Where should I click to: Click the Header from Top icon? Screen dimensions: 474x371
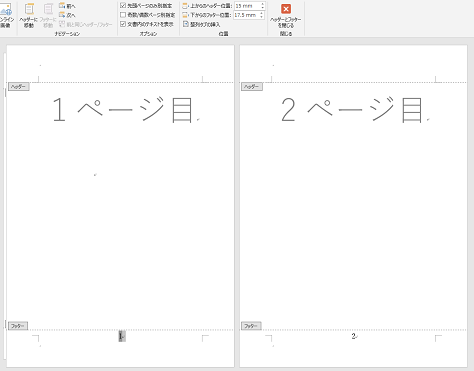186,6
